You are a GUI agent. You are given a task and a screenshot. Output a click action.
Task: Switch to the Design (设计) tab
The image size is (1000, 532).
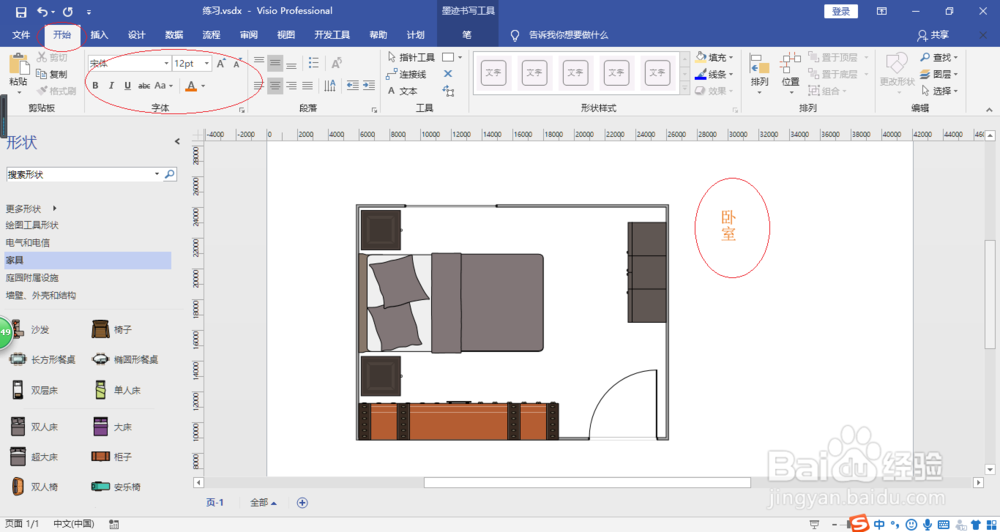pyautogui.click(x=136, y=35)
